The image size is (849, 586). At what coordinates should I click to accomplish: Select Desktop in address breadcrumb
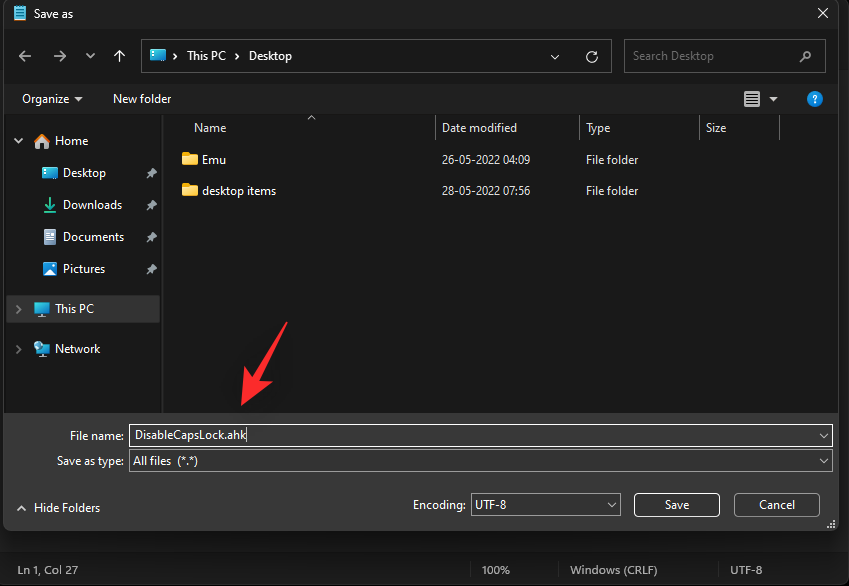coord(270,56)
